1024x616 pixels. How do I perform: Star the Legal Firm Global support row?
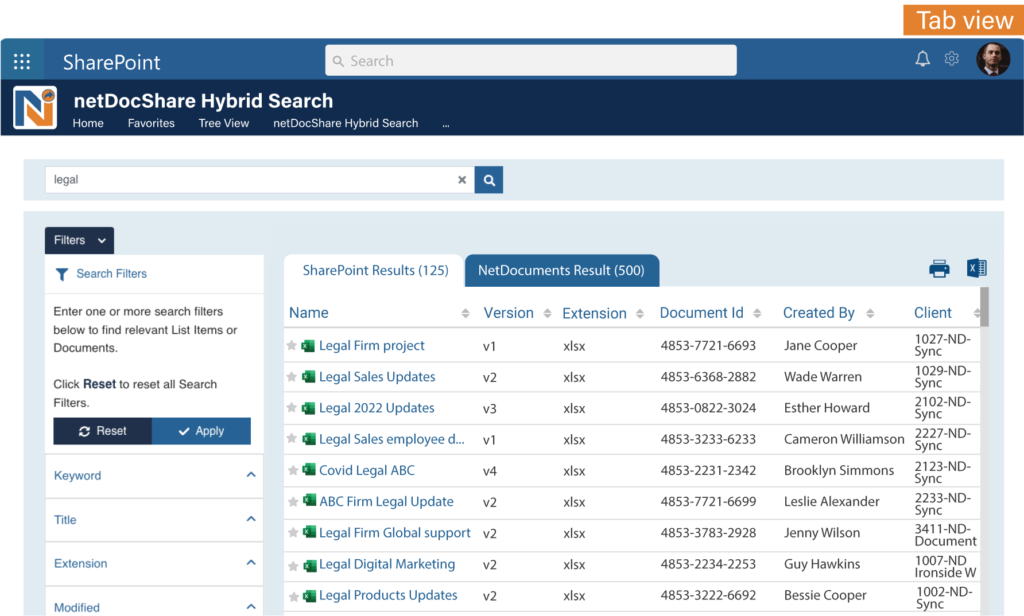tap(293, 532)
